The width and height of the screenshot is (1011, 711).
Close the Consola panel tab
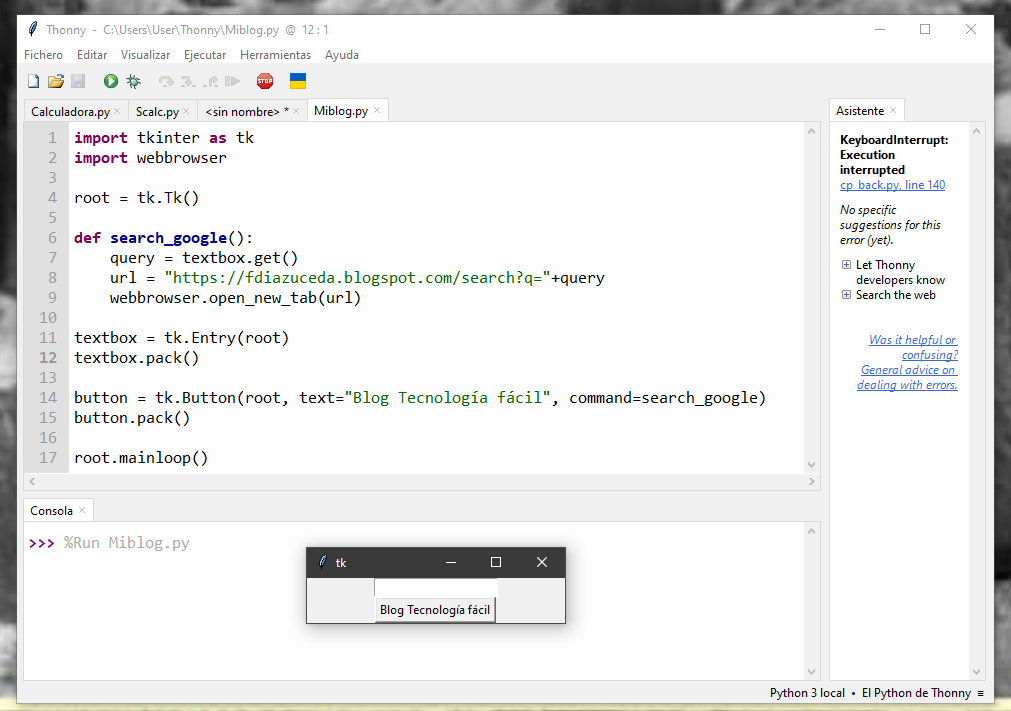point(82,510)
